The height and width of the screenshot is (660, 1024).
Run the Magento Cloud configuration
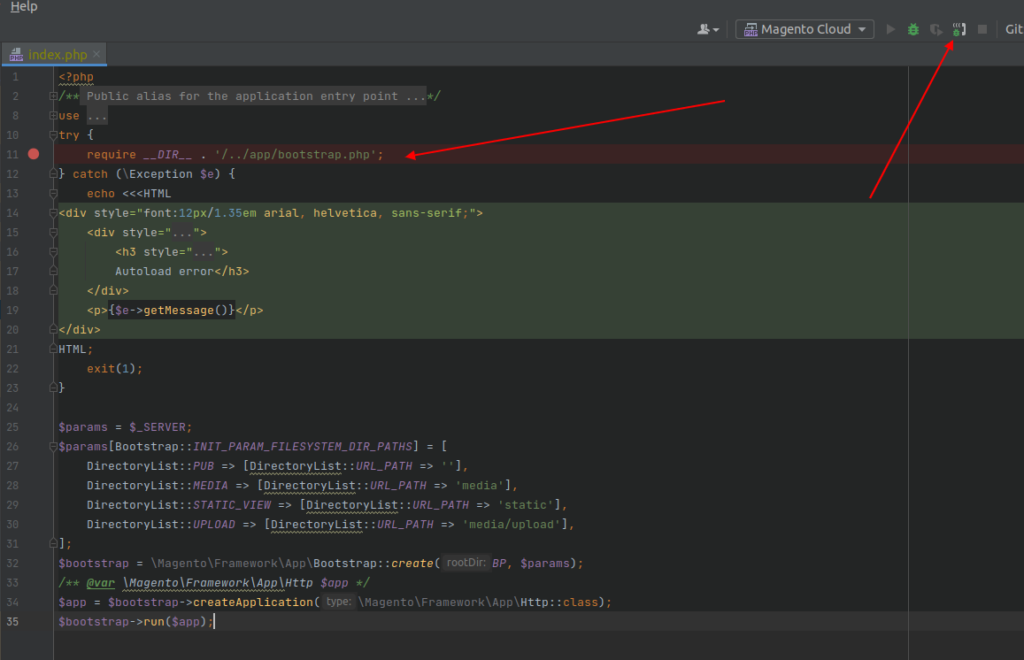coord(891,30)
